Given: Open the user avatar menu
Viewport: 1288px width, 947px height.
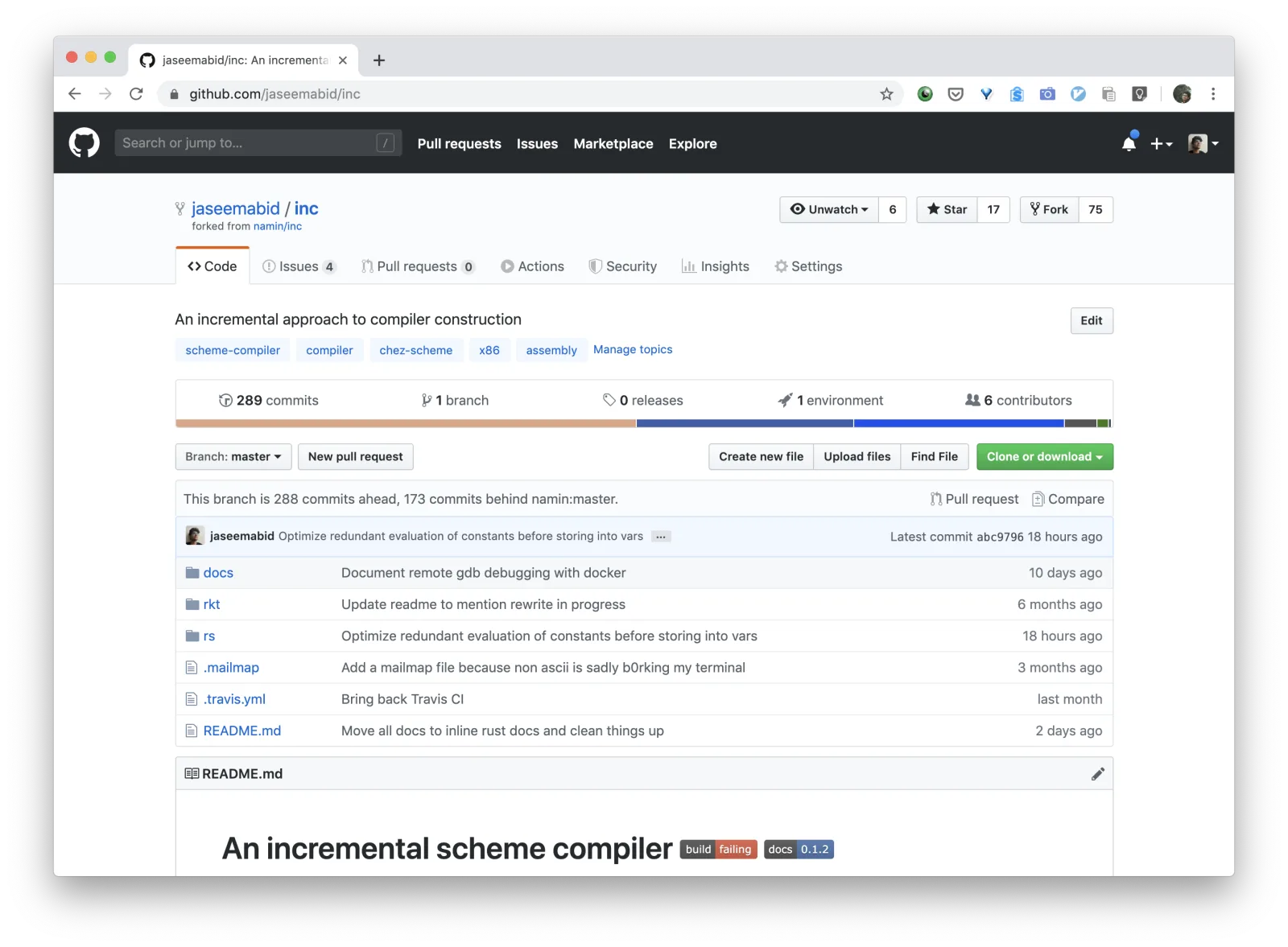Looking at the screenshot, I should coord(1203,143).
